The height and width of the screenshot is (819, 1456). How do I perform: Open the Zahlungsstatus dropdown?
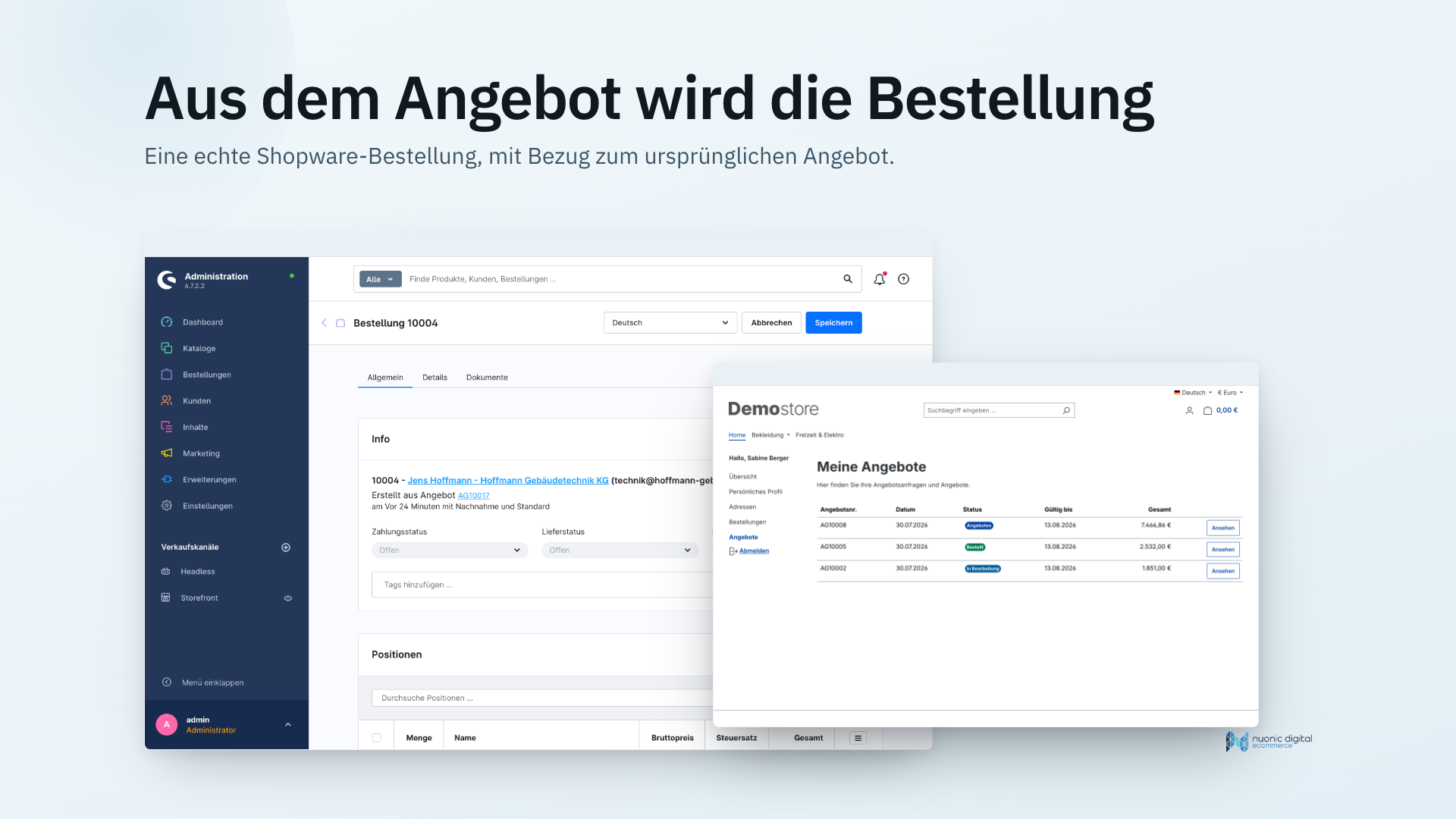450,551
